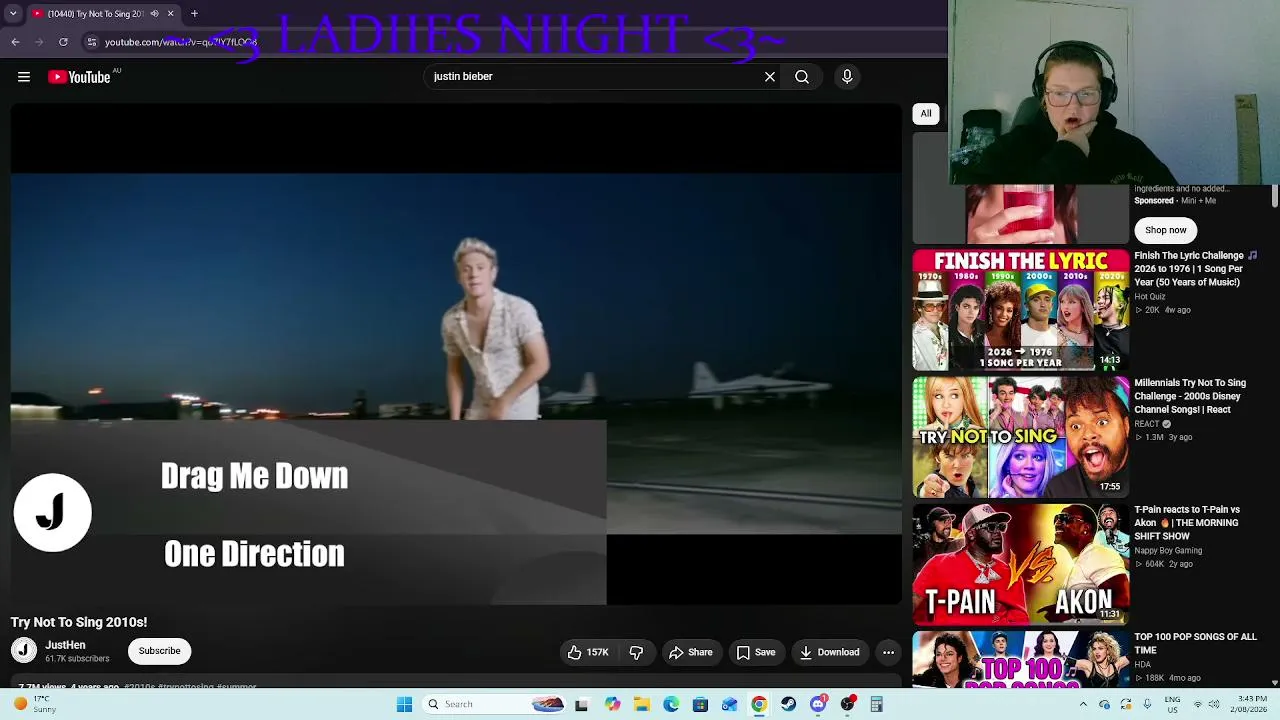1280x720 pixels.
Task: Clear the justin bieber search text
Action: (x=770, y=77)
